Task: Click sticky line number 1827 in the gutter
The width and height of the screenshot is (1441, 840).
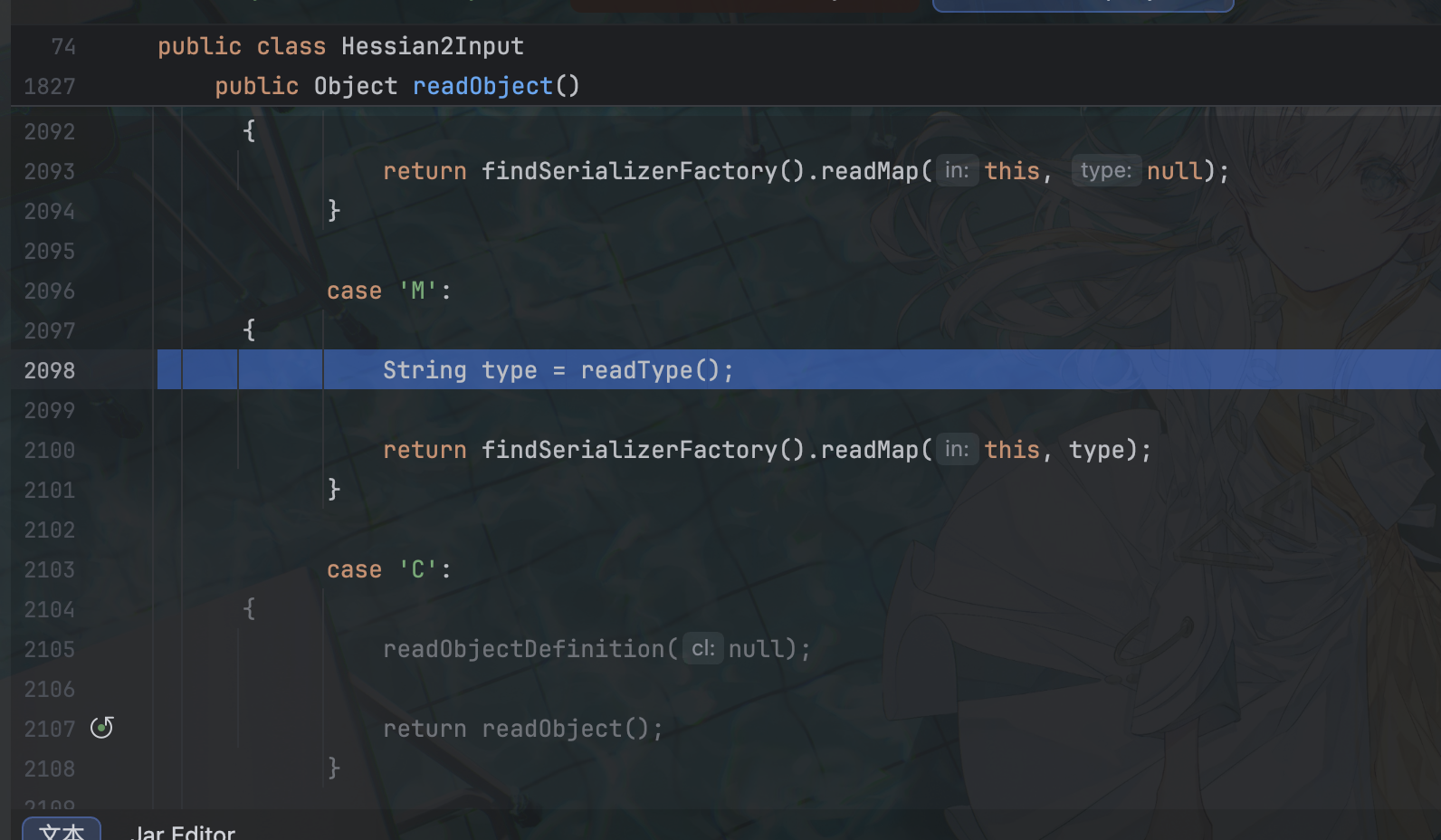Action: [x=50, y=86]
